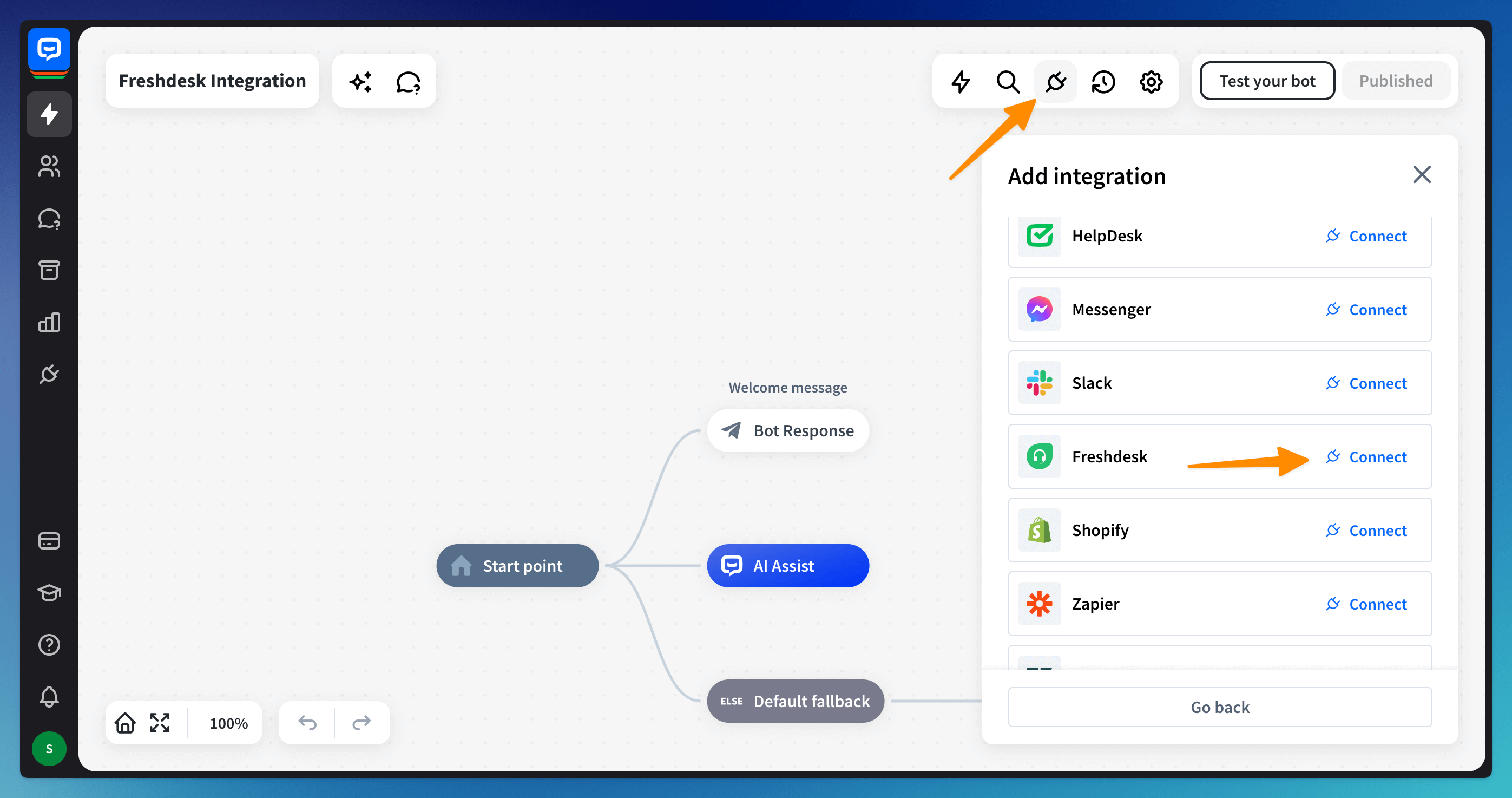
Task: Click the undo arrow
Action: tap(307, 723)
